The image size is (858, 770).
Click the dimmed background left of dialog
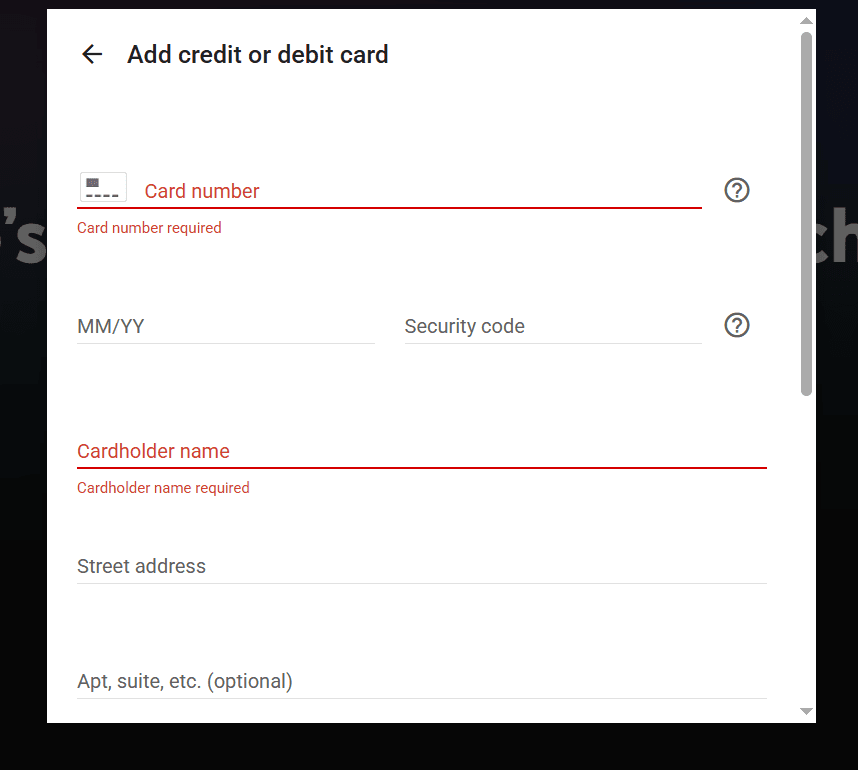[23, 383]
